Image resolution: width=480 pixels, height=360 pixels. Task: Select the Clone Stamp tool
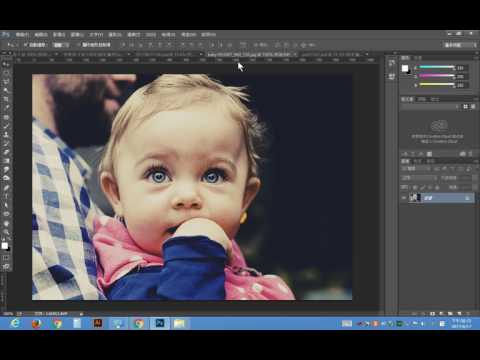6,134
